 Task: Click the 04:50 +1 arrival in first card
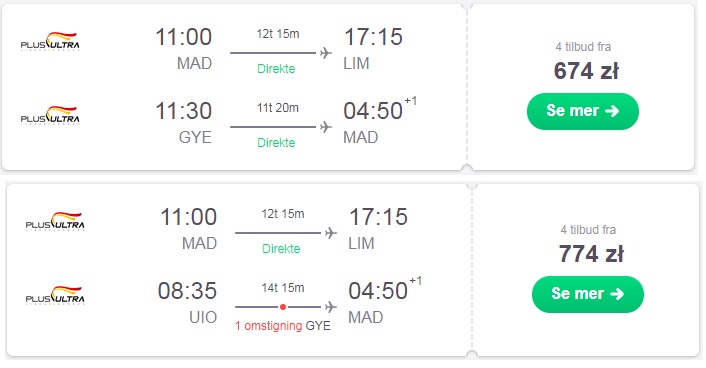pos(380,109)
